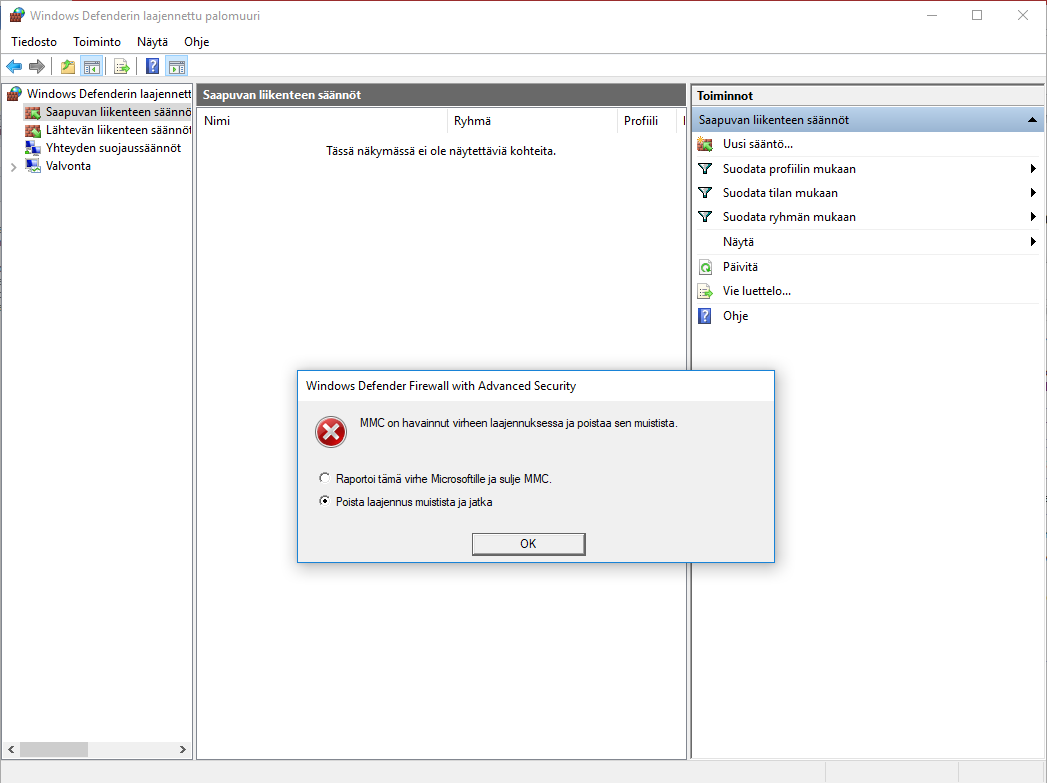This screenshot has width=1047, height=783.
Task: Open help via the toolbar question mark icon
Action: click(153, 66)
